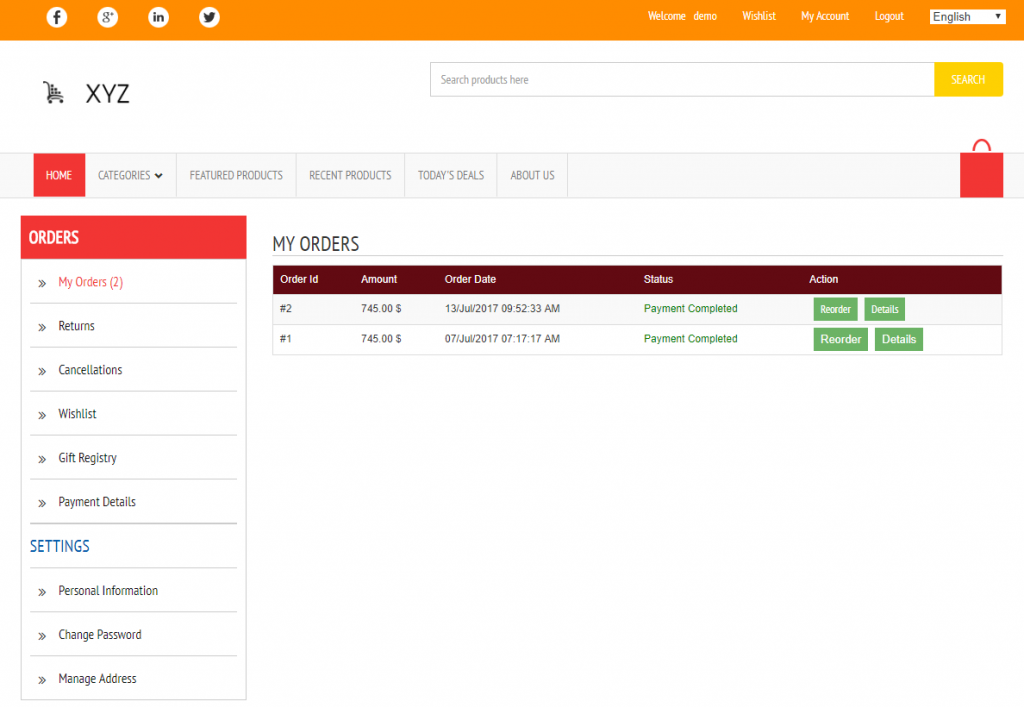Open Personal Information settings
Viewport: 1024px width, 708px height.
pos(108,590)
